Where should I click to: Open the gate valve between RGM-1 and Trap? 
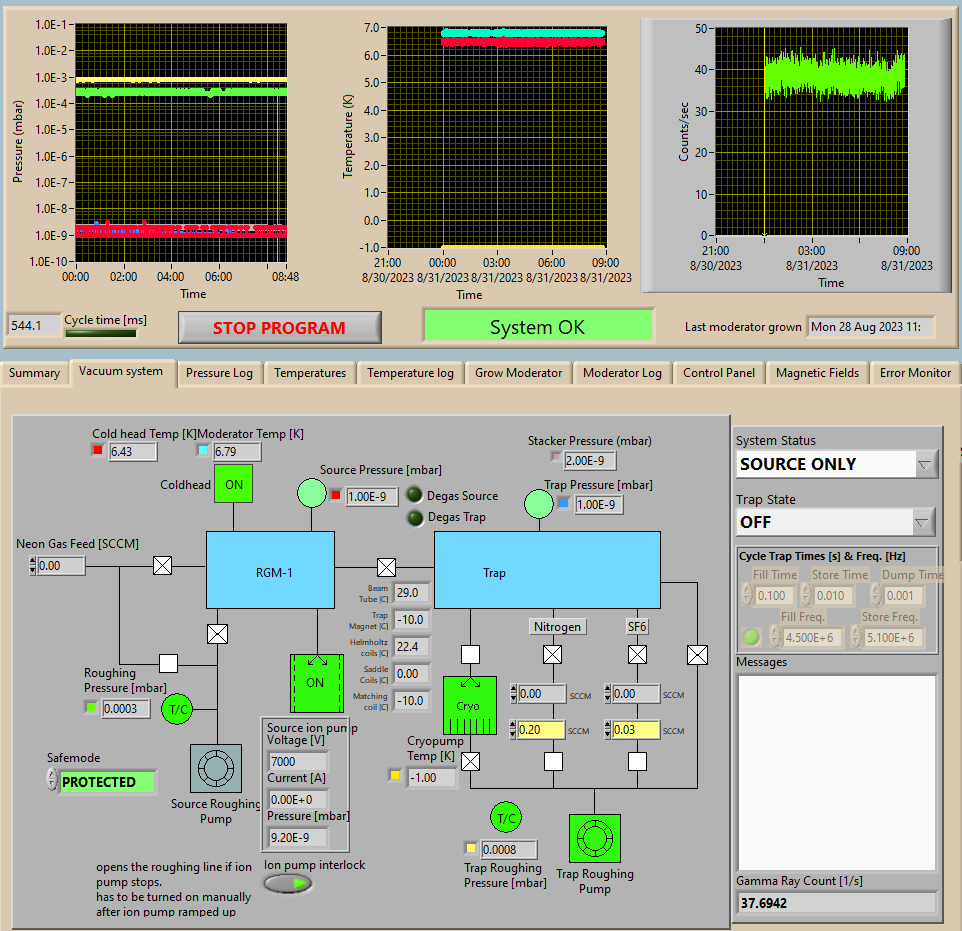click(x=385, y=567)
